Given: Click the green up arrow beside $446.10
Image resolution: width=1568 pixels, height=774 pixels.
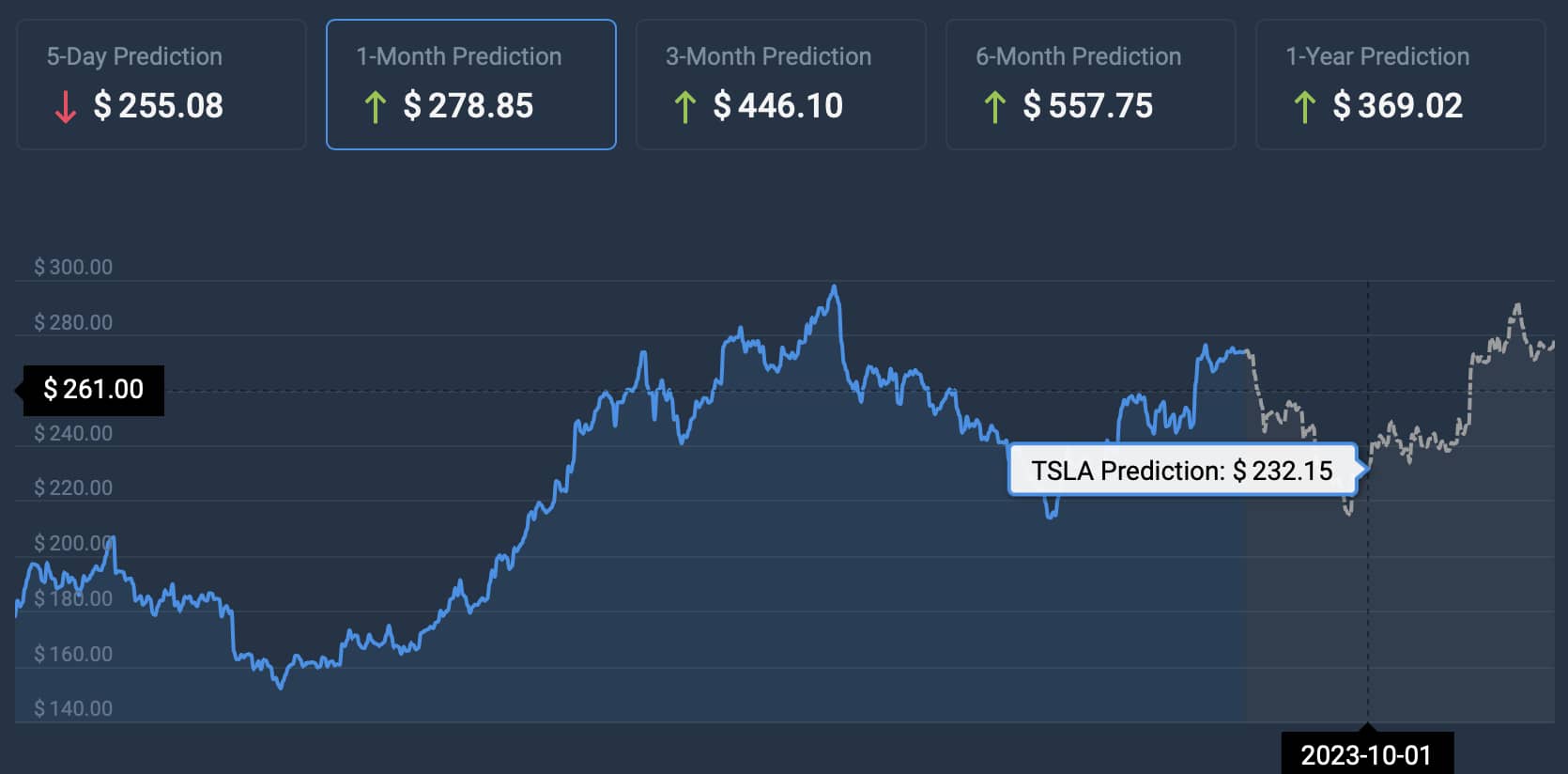Looking at the screenshot, I should pyautogui.click(x=684, y=107).
